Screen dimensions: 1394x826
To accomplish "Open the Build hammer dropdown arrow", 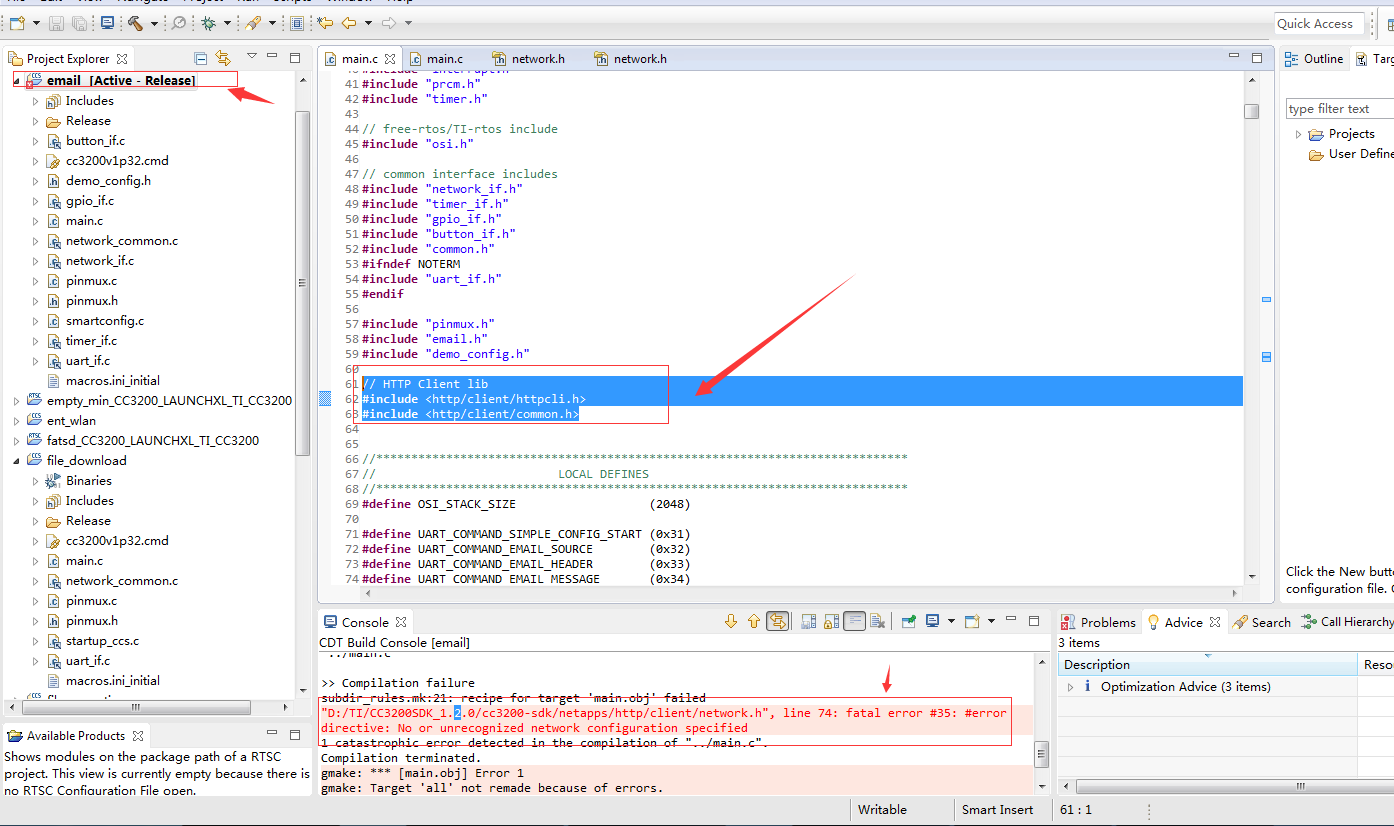I will click(154, 23).
